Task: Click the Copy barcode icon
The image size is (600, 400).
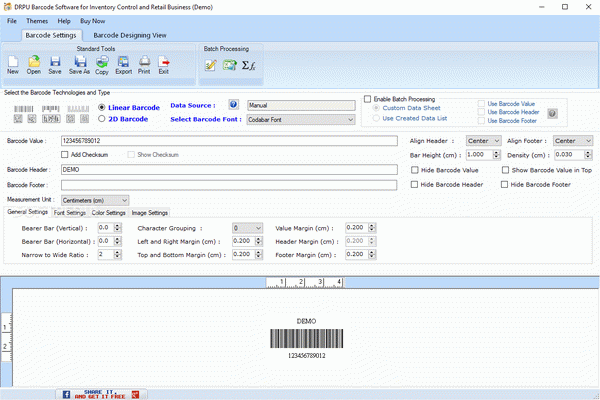Action: [x=102, y=64]
